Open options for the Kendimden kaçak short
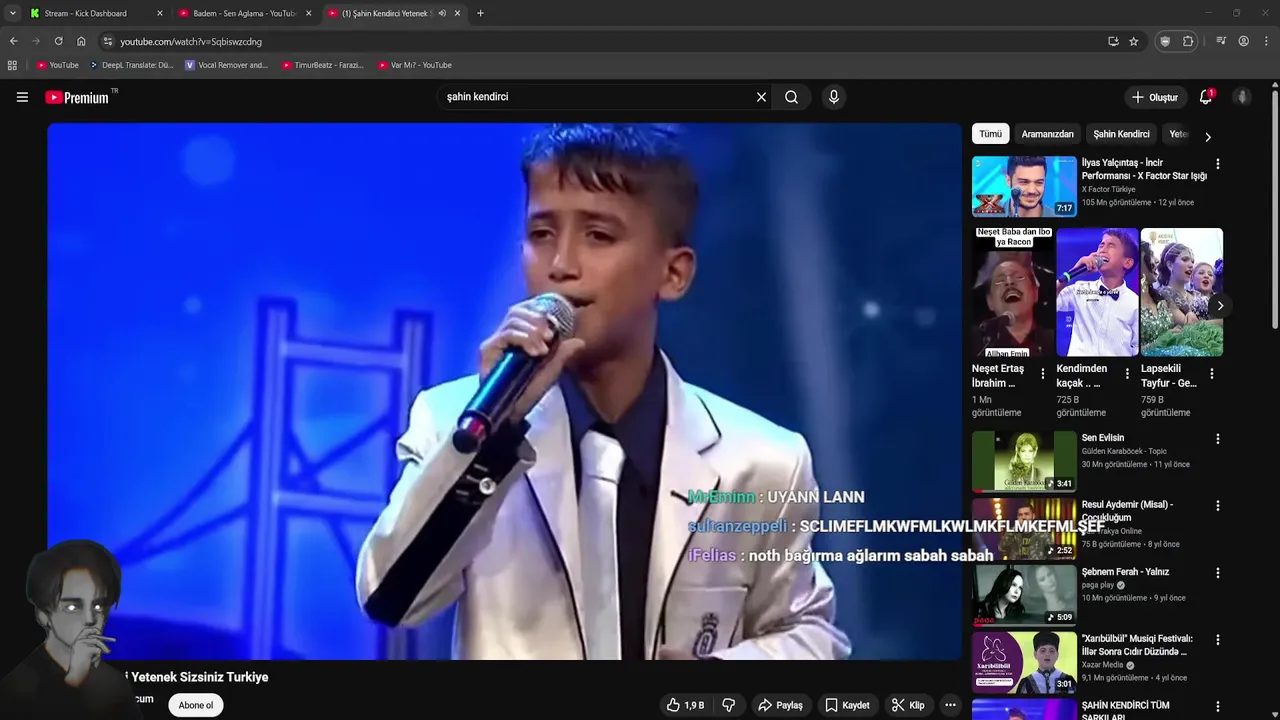 pos(1127,373)
